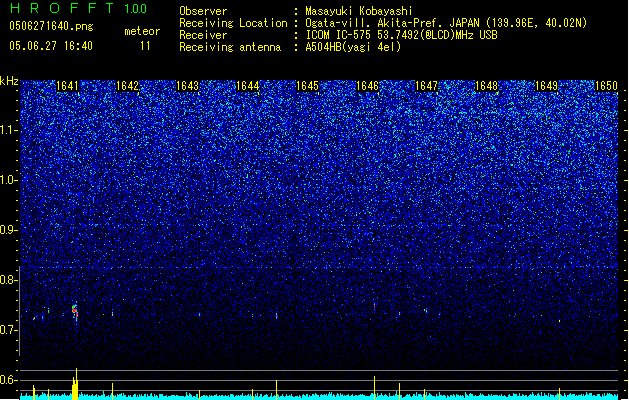Click the tallest yellow intensity spike near 1641
The image size is (629, 400).
[76, 383]
